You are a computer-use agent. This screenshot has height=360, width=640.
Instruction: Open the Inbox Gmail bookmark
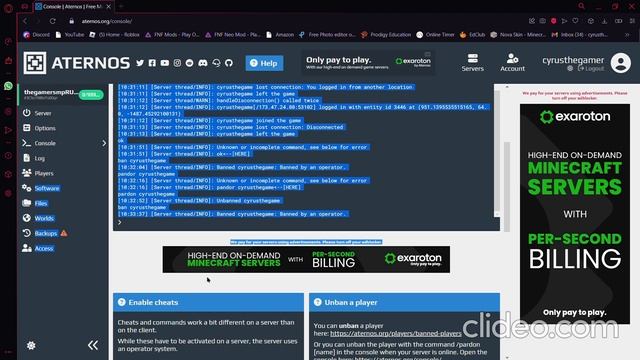[x=580, y=35]
